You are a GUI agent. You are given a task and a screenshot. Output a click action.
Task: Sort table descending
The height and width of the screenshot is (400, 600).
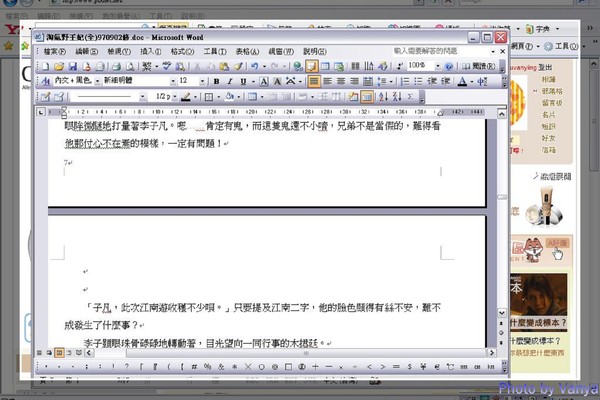(397, 97)
